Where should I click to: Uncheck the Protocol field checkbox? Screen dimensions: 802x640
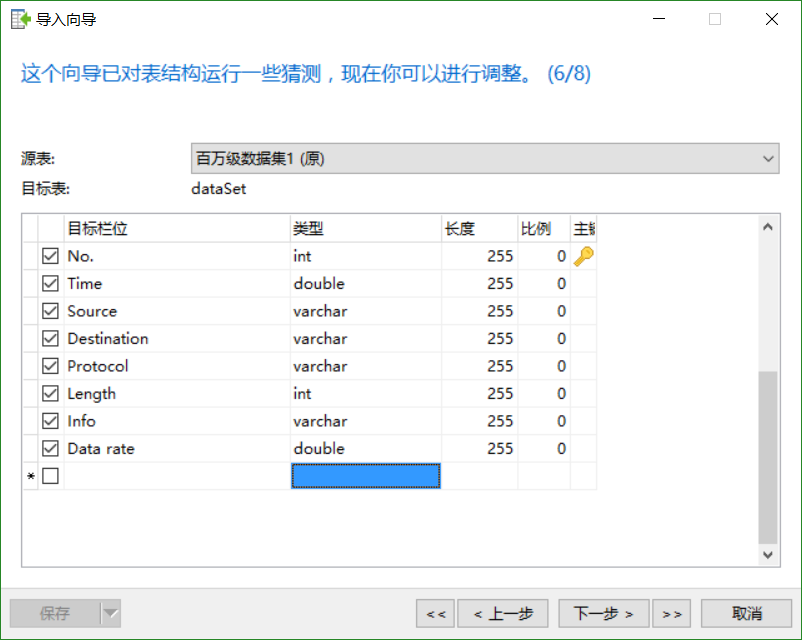click(x=50, y=366)
